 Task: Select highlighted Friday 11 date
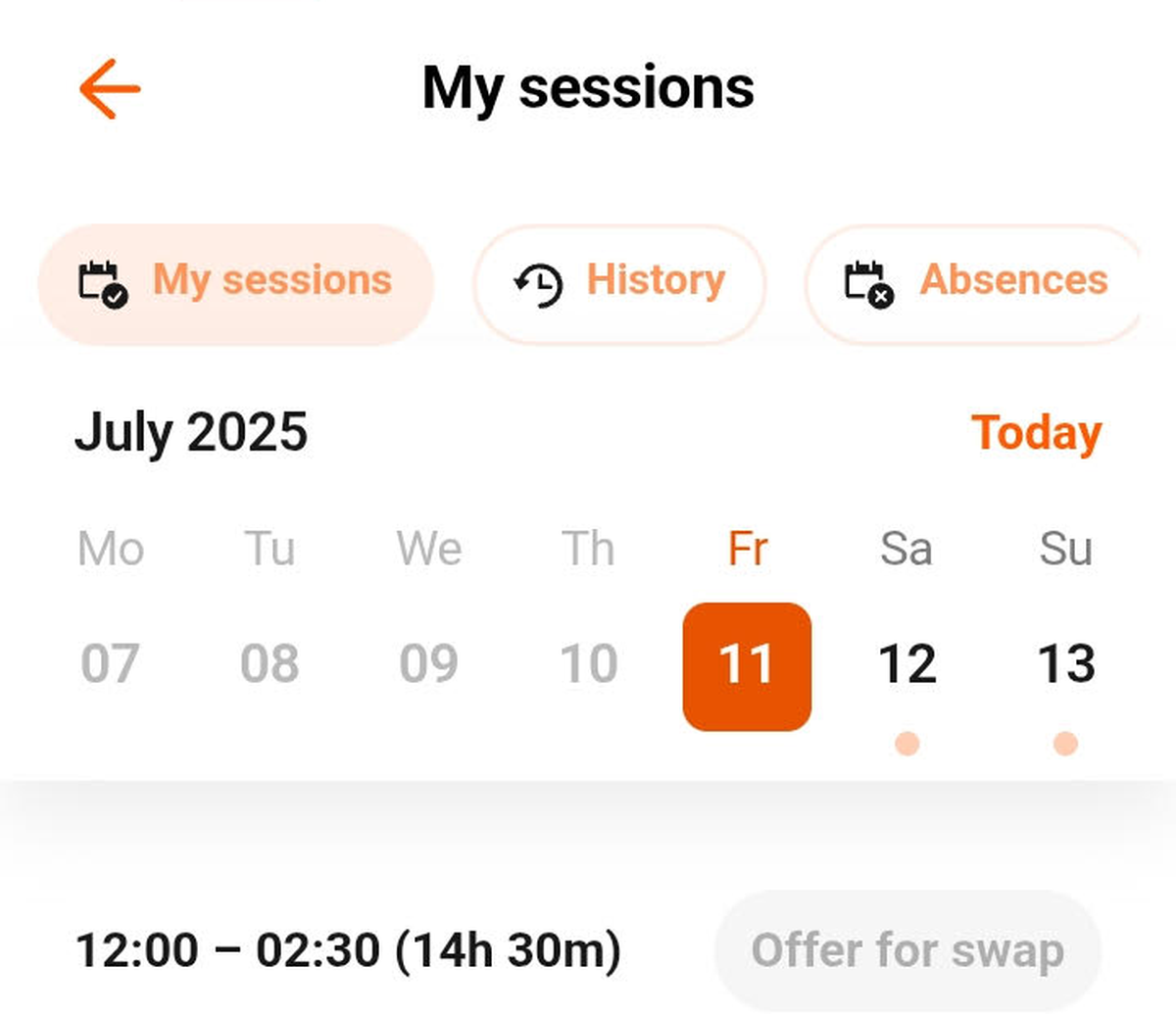[747, 666]
